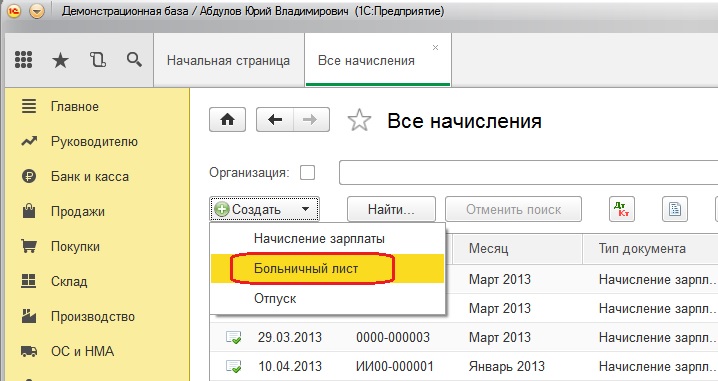Sort by Месяц column header
Screen dimensions: 718x381
(x=517, y=249)
